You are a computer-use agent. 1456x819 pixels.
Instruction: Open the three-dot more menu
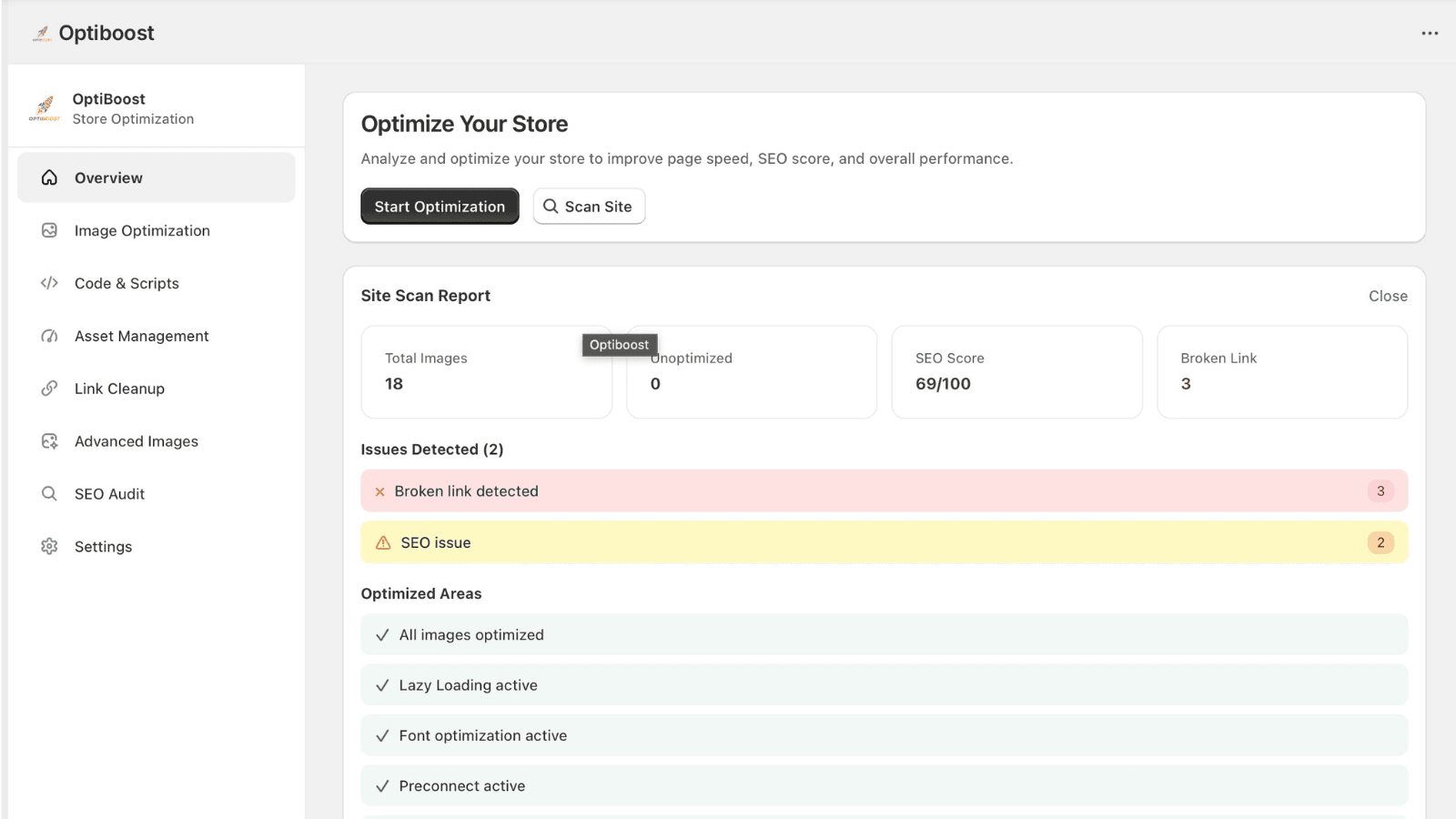click(x=1430, y=34)
